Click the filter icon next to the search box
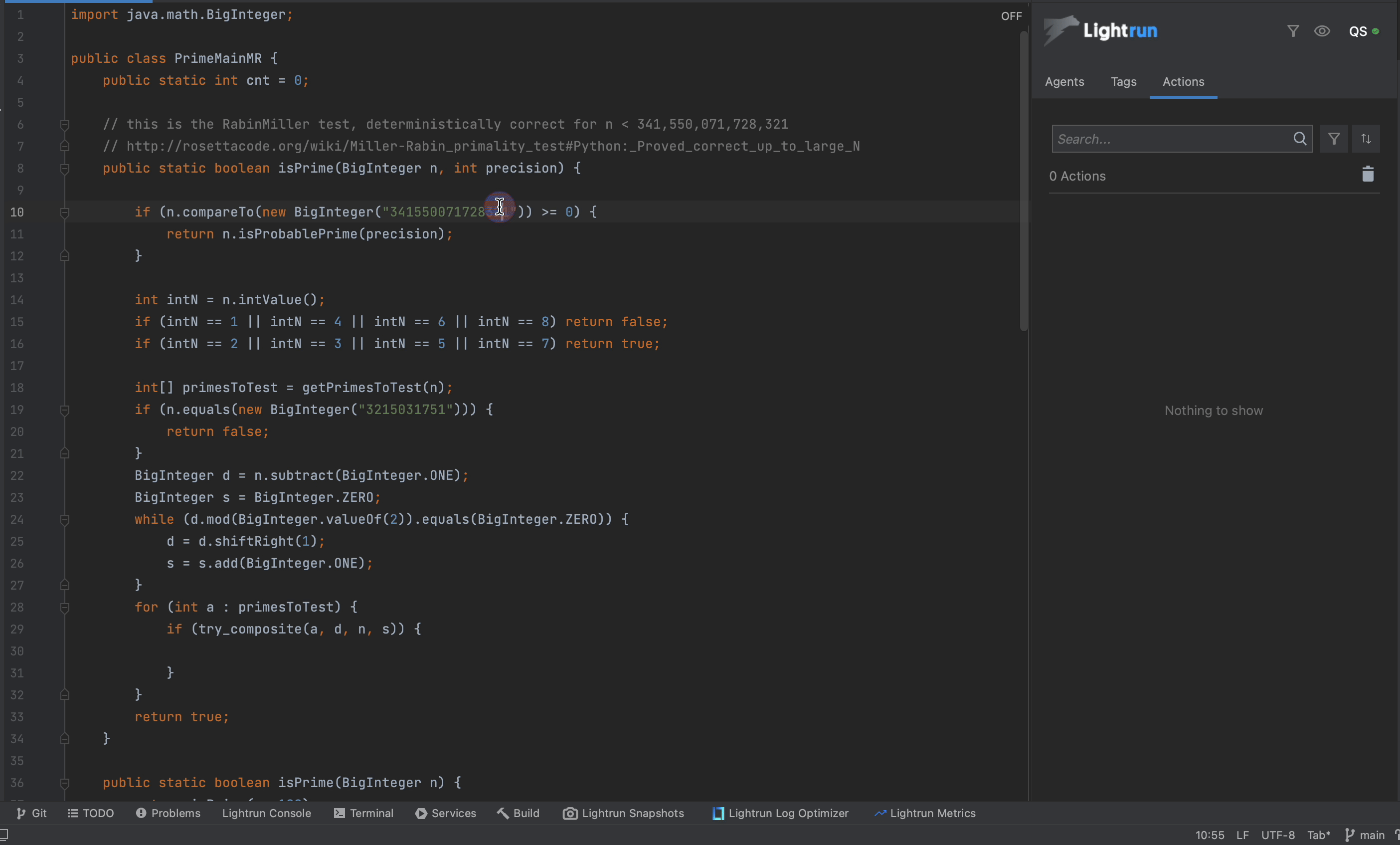This screenshot has width=1400, height=845. tap(1334, 139)
